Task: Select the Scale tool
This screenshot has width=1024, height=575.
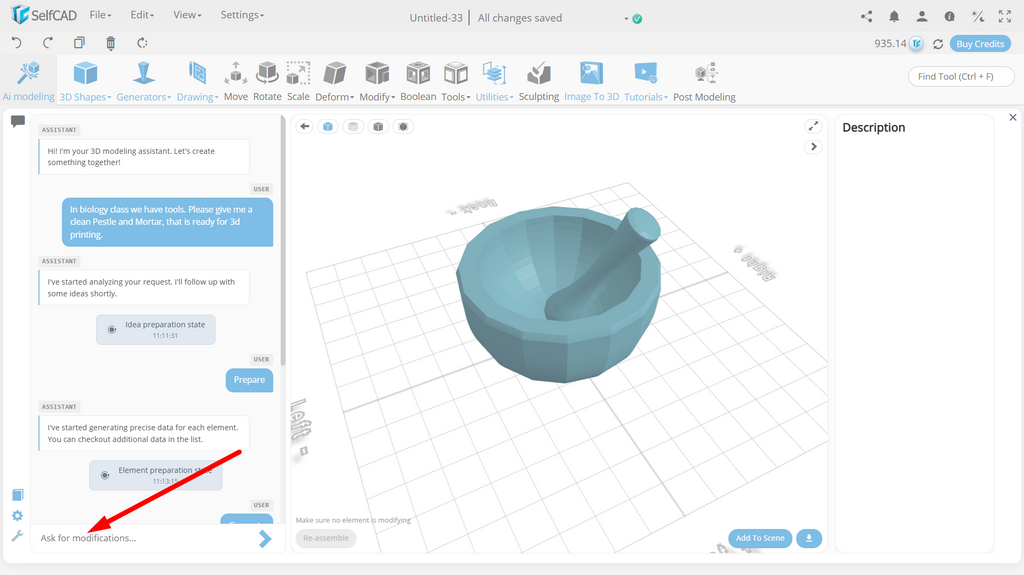Action: point(298,81)
